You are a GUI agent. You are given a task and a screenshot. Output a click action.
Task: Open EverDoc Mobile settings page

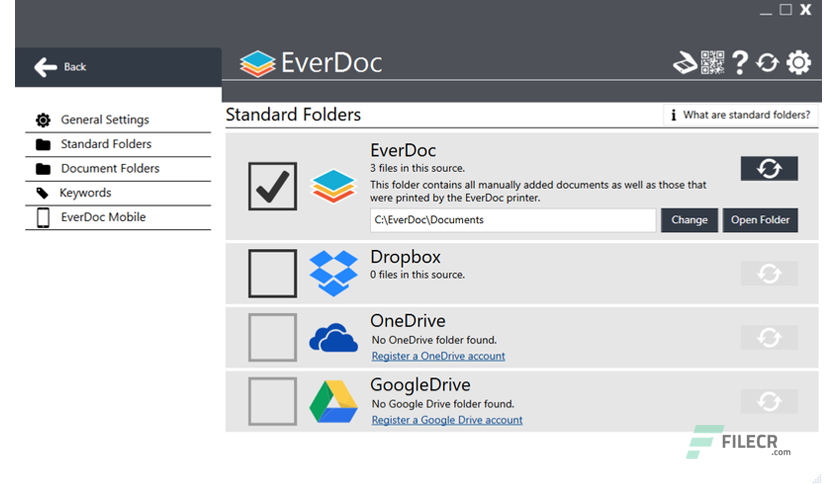click(x=102, y=217)
